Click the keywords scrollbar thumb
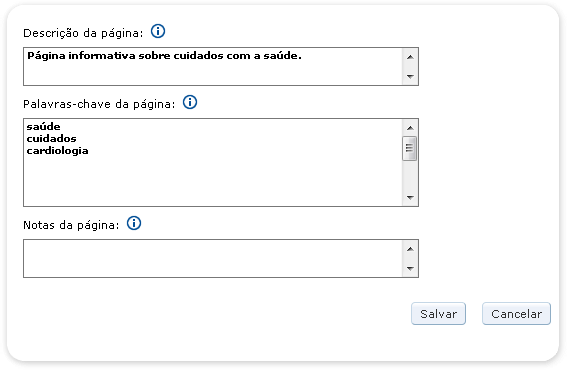 pos(409,148)
